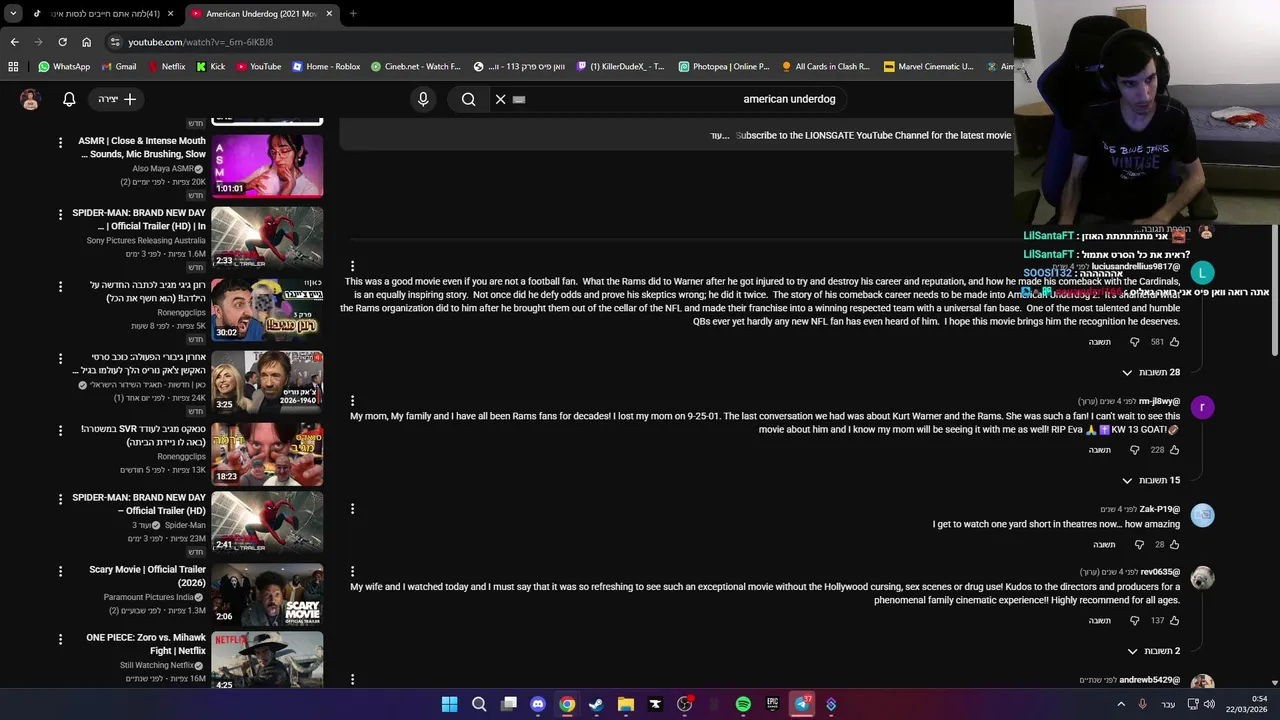Viewport: 1280px width, 720px height.
Task: Click the address bar URL
Action: click(x=200, y=42)
